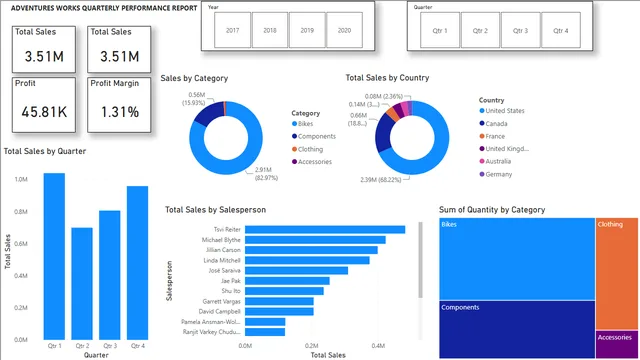640x360 pixels.
Task: Select the Components treemap tile
Action: click(x=517, y=329)
